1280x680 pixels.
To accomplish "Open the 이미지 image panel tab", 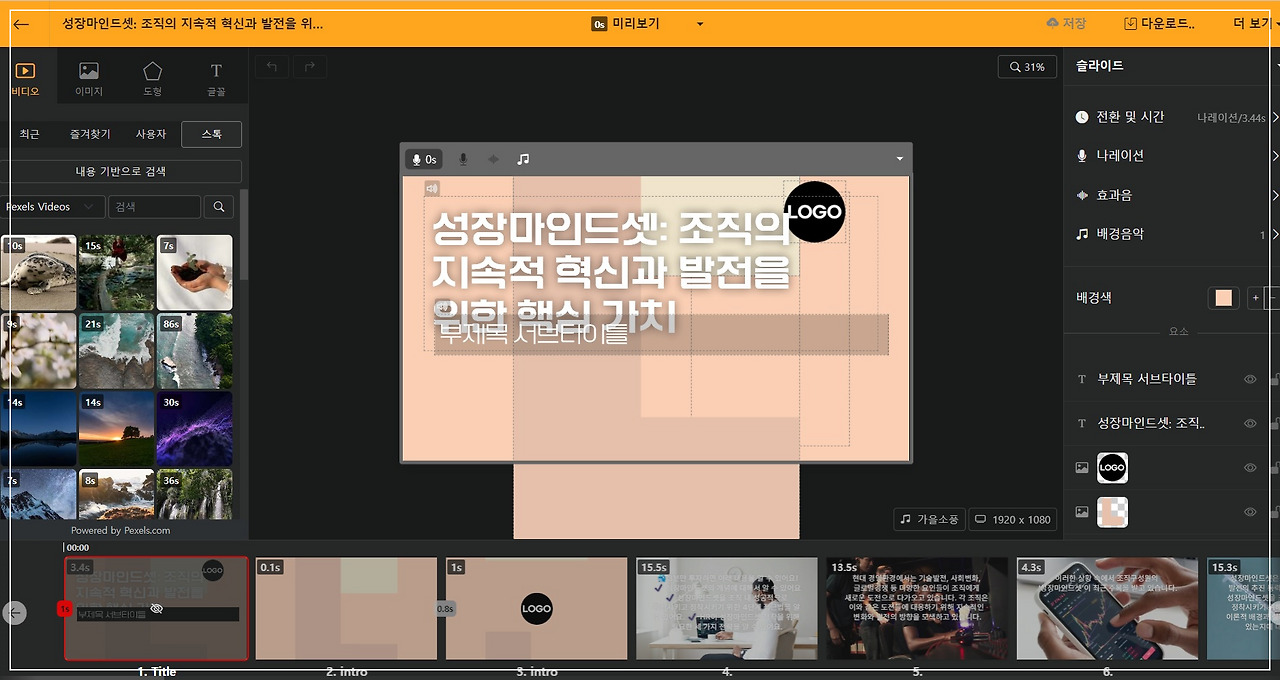I will [x=89, y=79].
